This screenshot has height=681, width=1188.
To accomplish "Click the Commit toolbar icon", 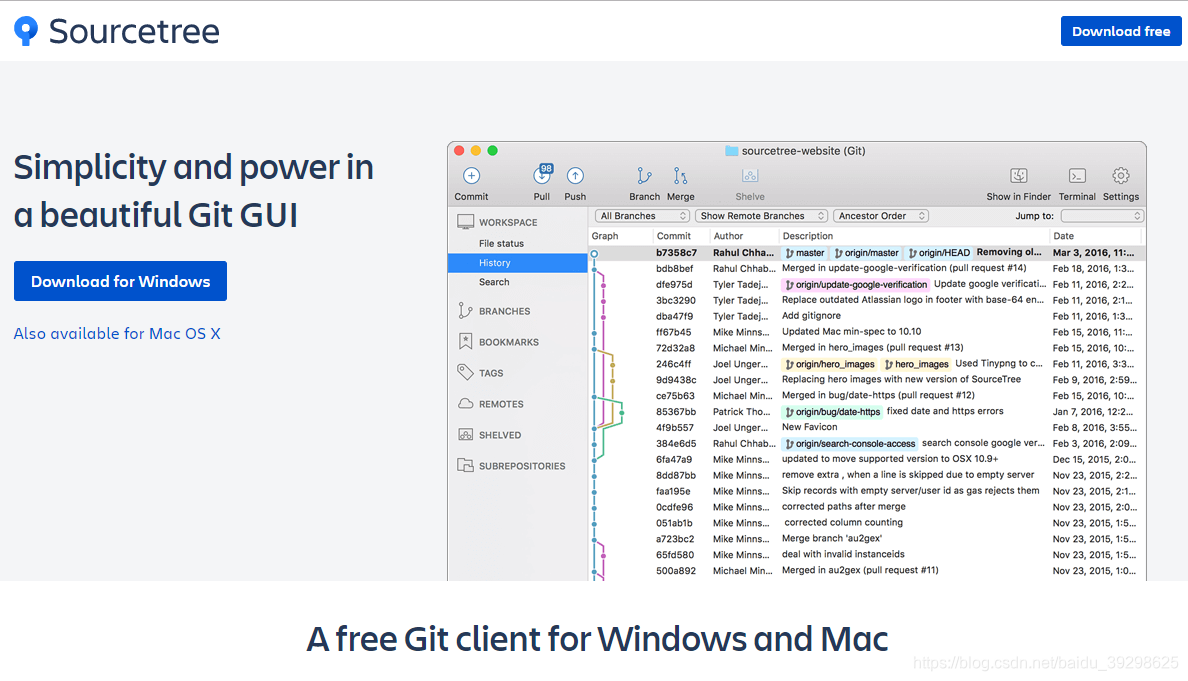I will (x=471, y=176).
